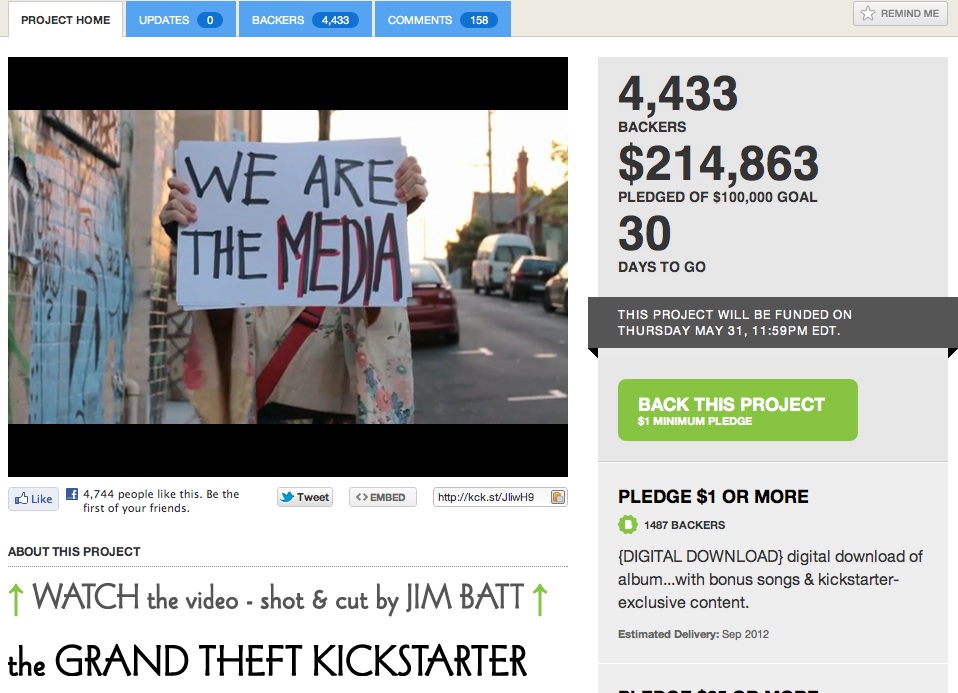Image resolution: width=958 pixels, height=693 pixels.
Task: Click the Facebook thumbs-up Like icon
Action: tap(22, 499)
